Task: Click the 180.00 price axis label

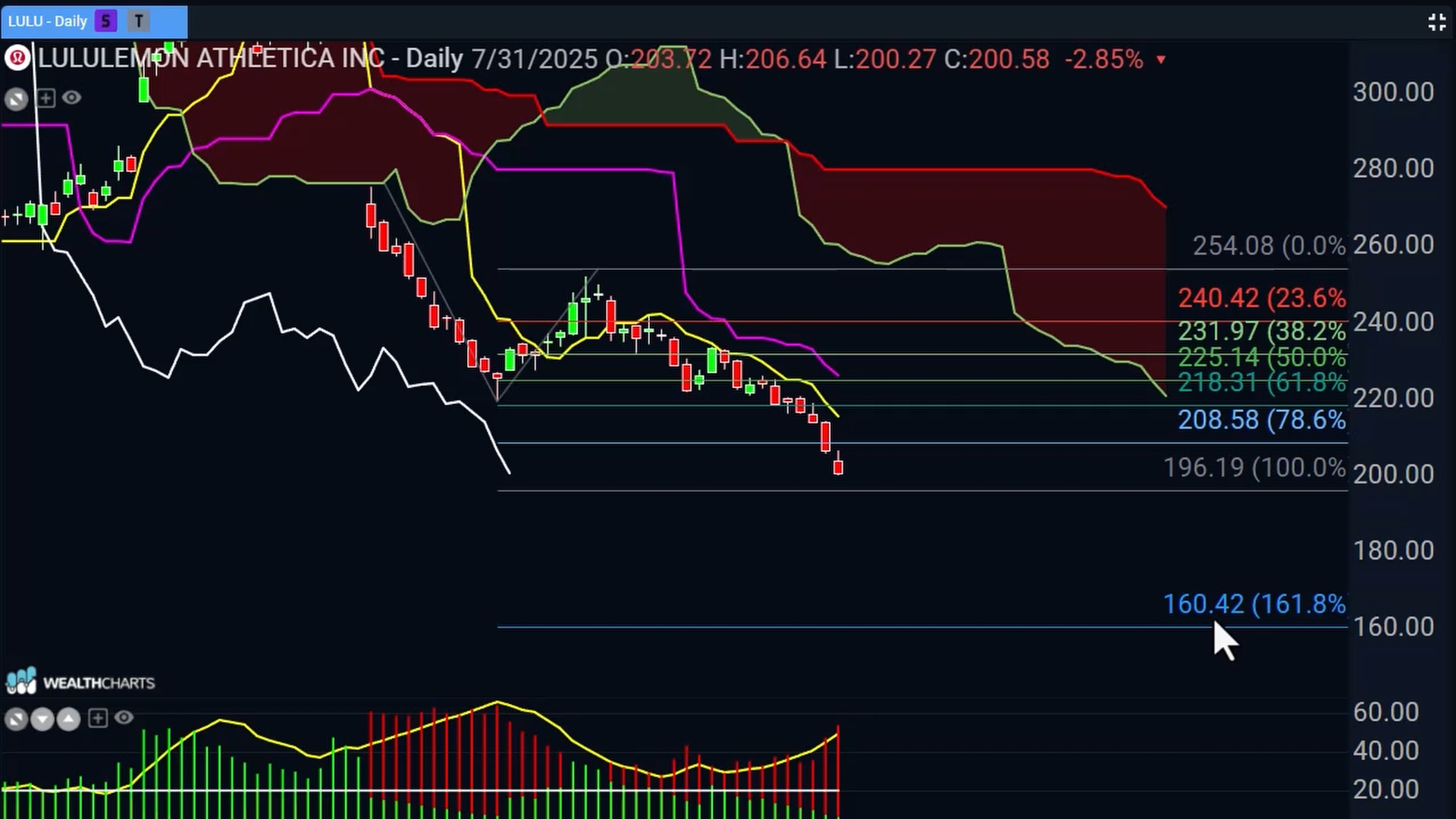Action: [1393, 550]
